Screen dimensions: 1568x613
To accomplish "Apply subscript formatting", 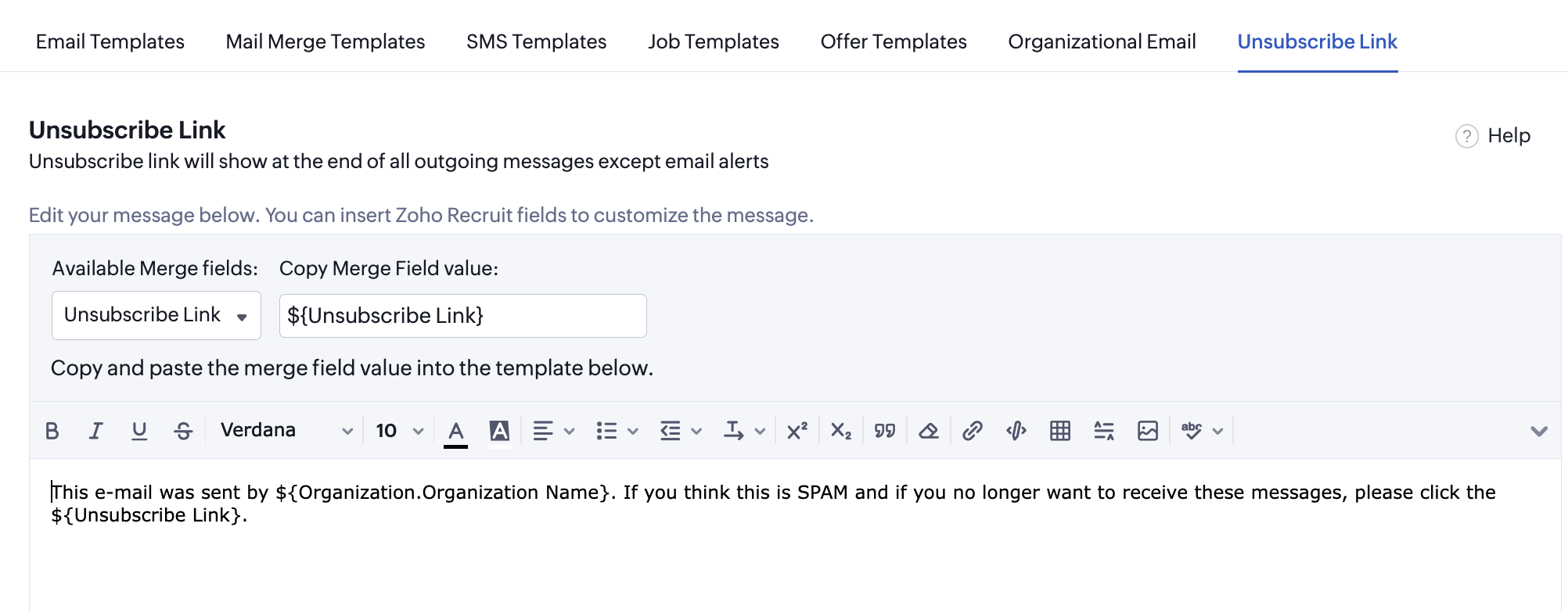I will [841, 431].
